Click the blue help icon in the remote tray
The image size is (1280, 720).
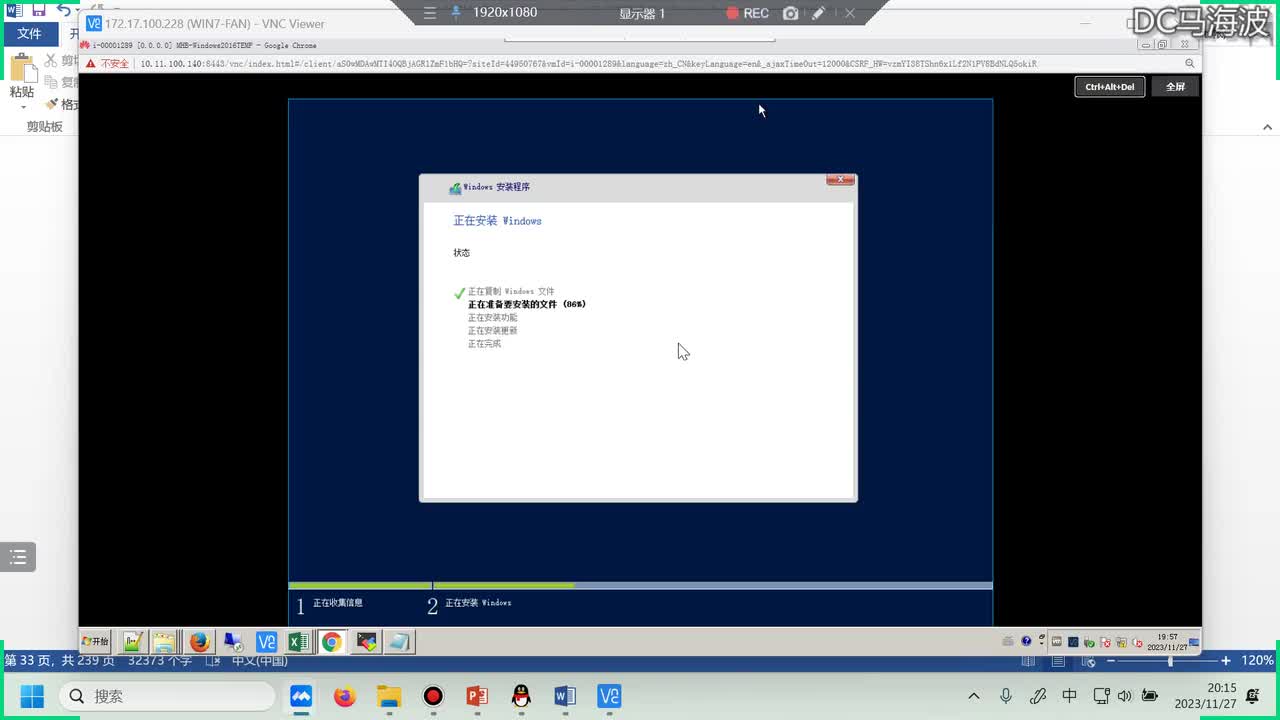click(x=1026, y=642)
